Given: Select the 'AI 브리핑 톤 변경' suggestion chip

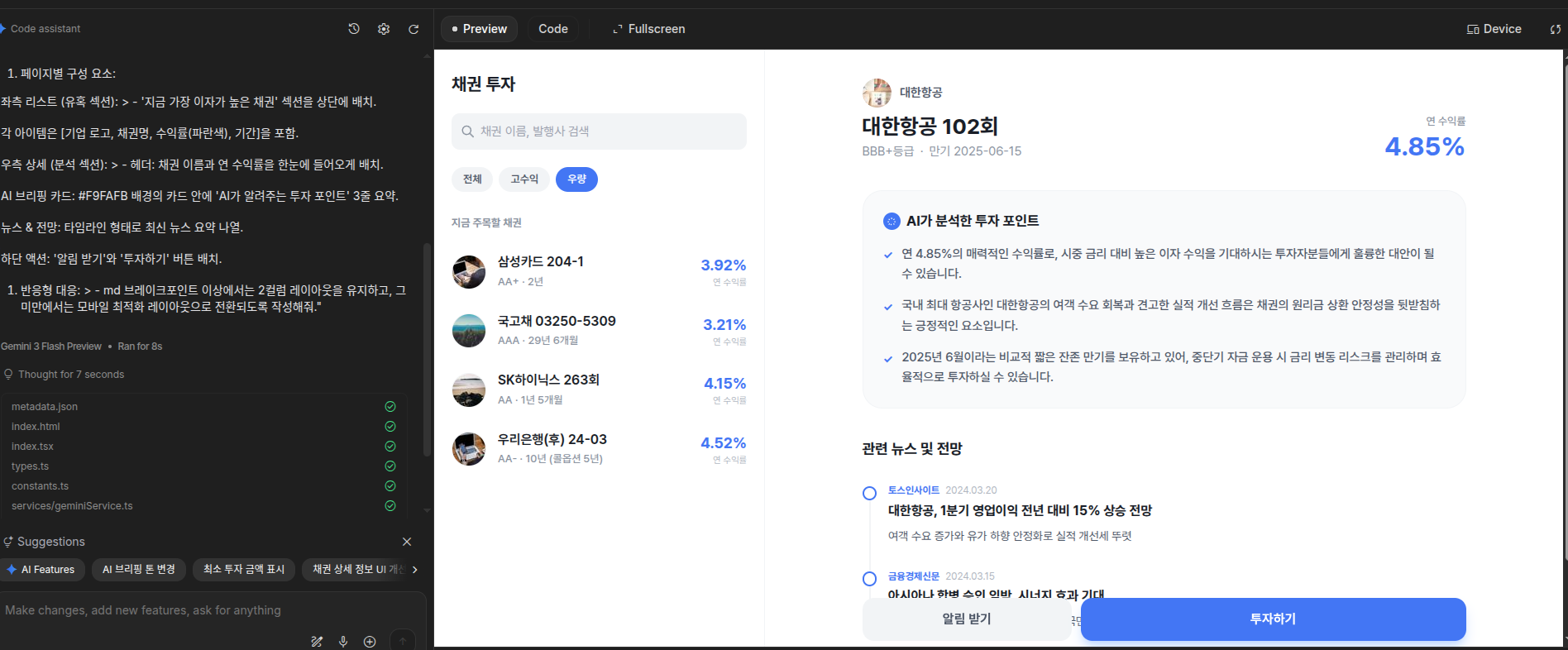Looking at the screenshot, I should click(139, 570).
